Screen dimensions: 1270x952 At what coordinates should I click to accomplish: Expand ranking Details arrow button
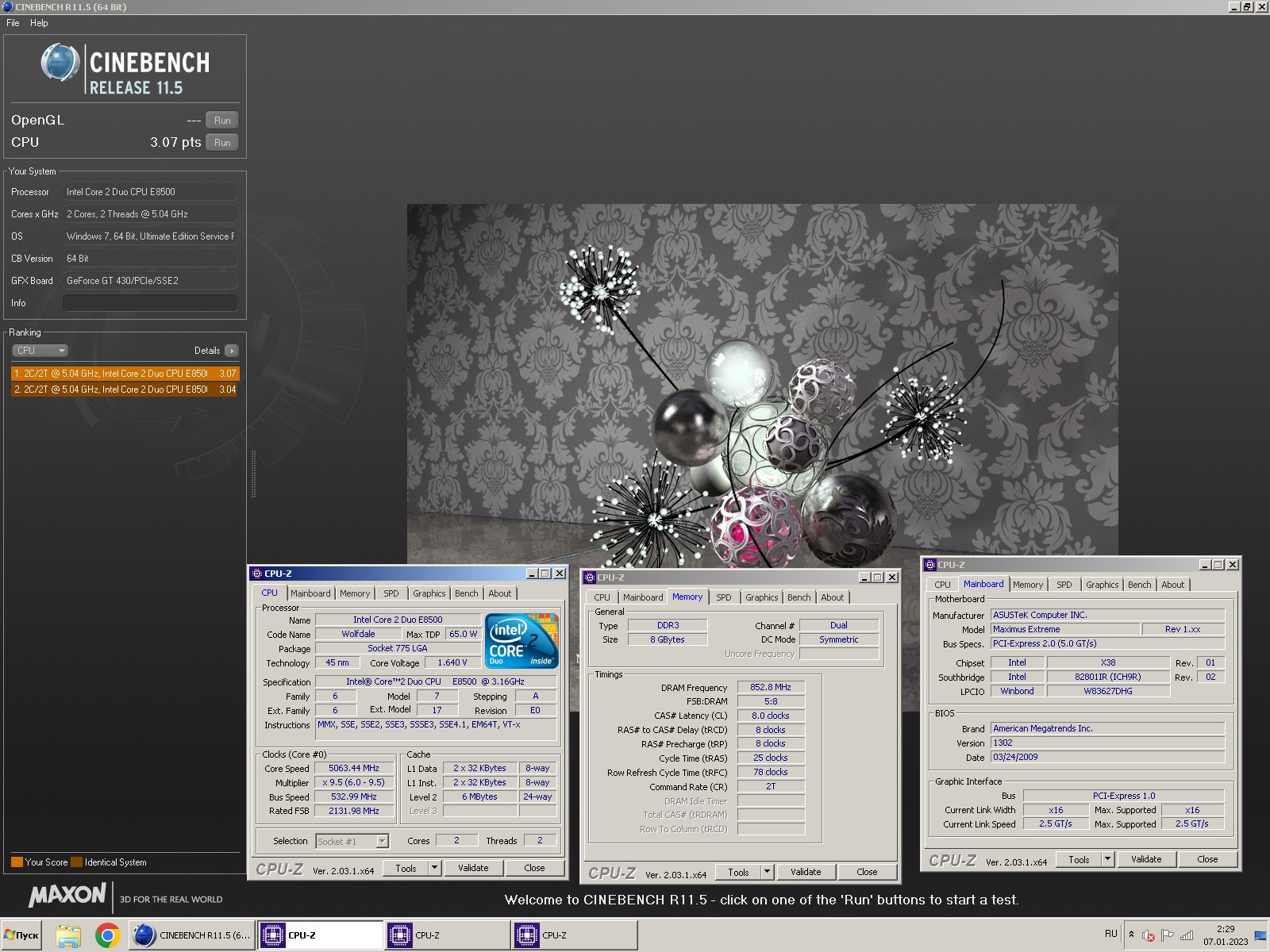click(232, 351)
